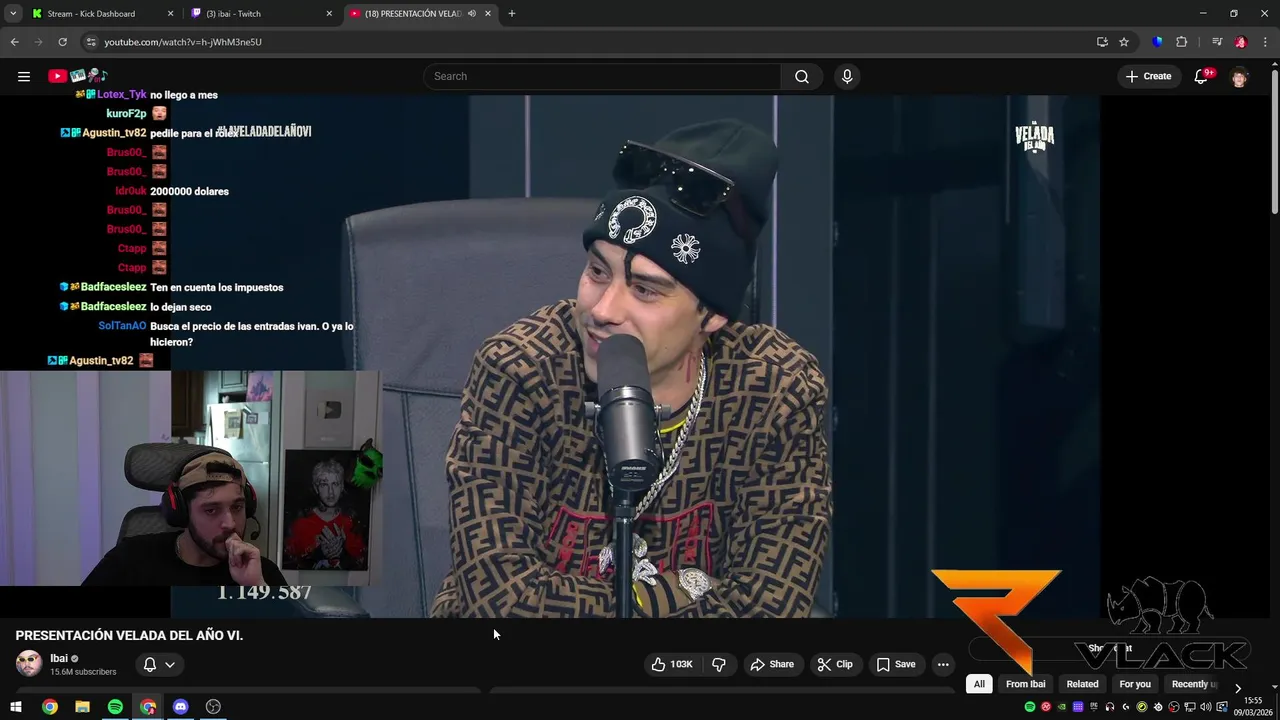Click the Create button
This screenshot has height=720, width=1280.
[x=1148, y=76]
